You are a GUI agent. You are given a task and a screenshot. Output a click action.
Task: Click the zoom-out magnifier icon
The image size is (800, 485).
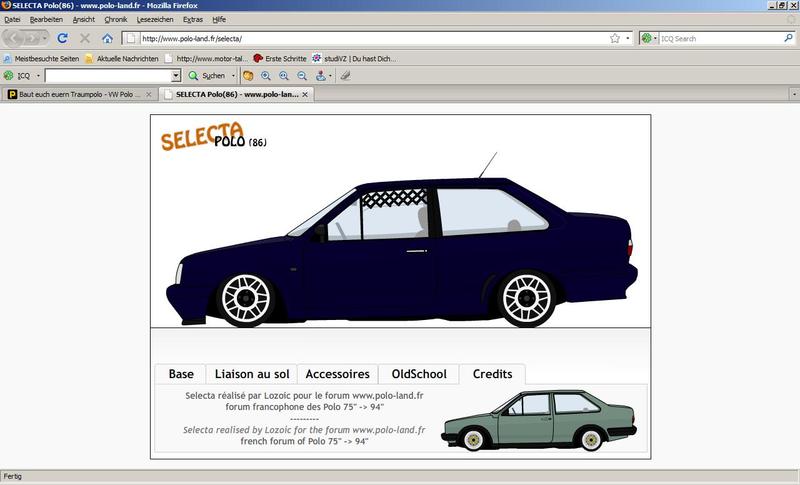[302, 75]
